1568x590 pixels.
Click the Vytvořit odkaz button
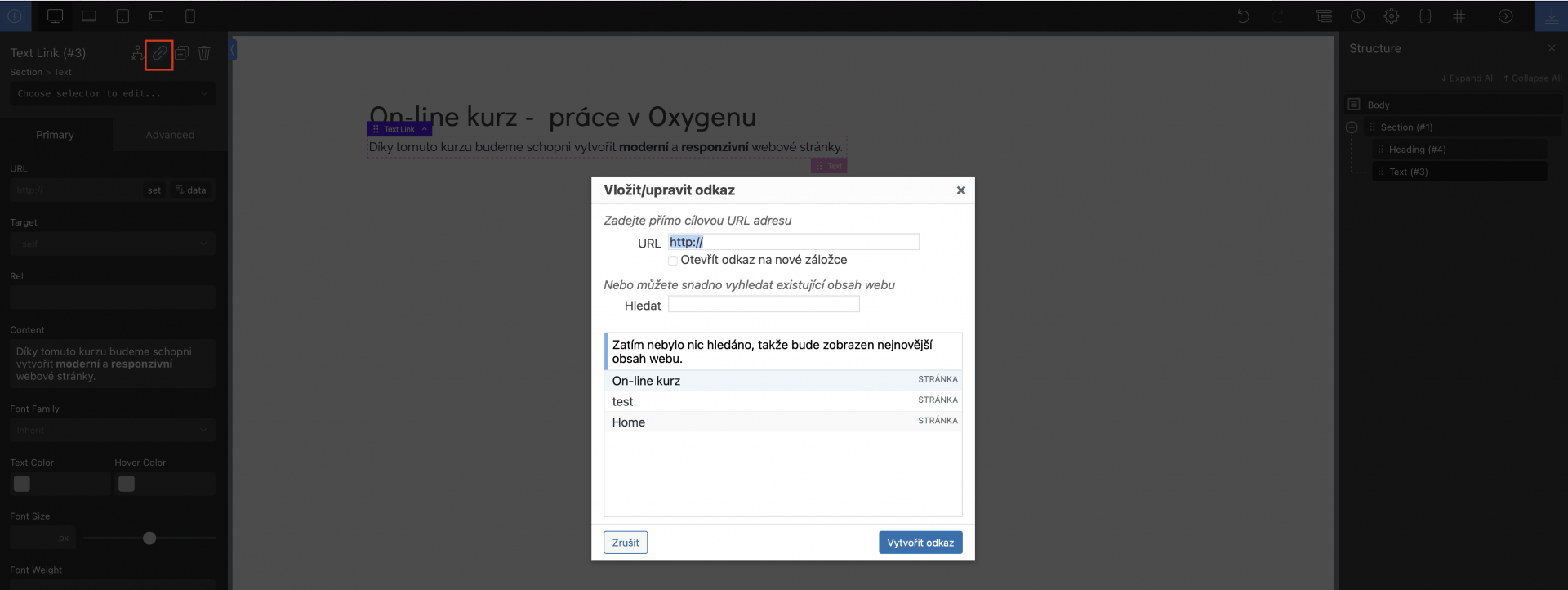click(x=920, y=543)
